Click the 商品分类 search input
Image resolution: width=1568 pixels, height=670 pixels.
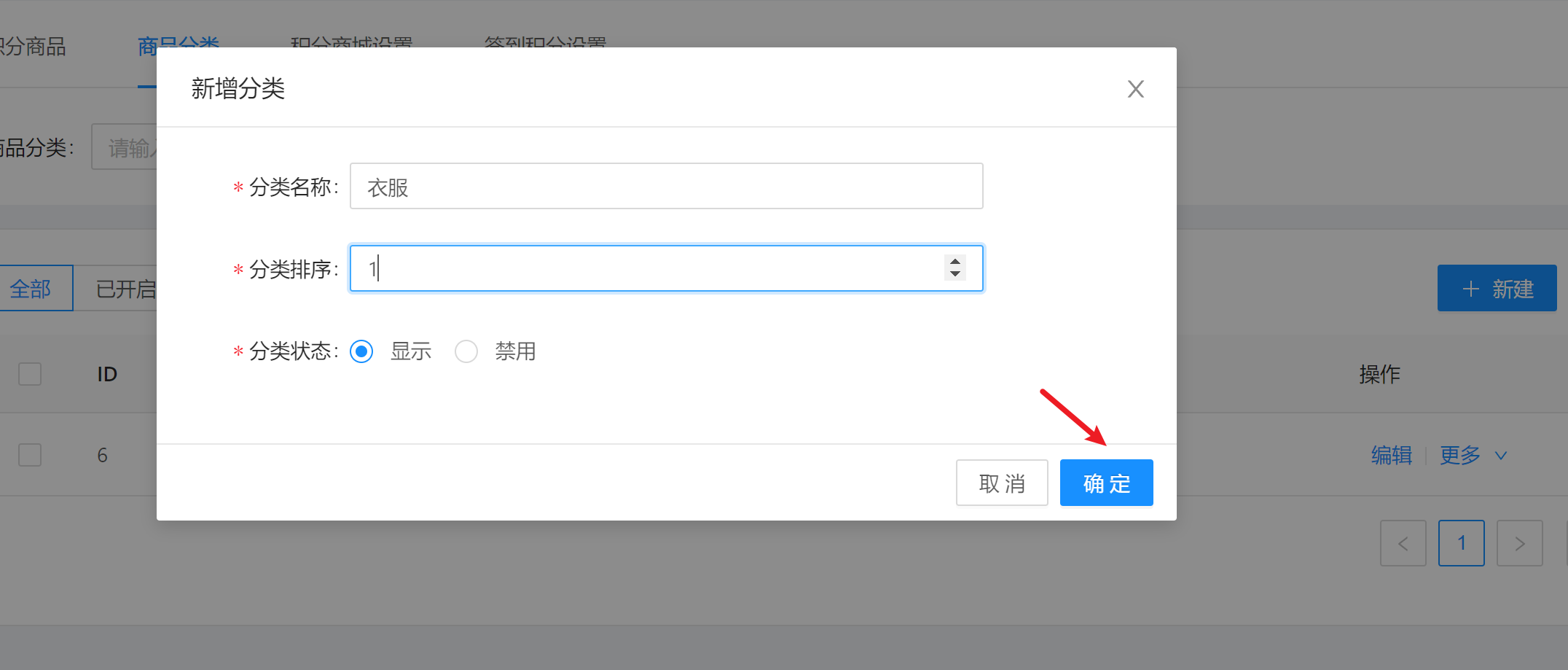128,147
